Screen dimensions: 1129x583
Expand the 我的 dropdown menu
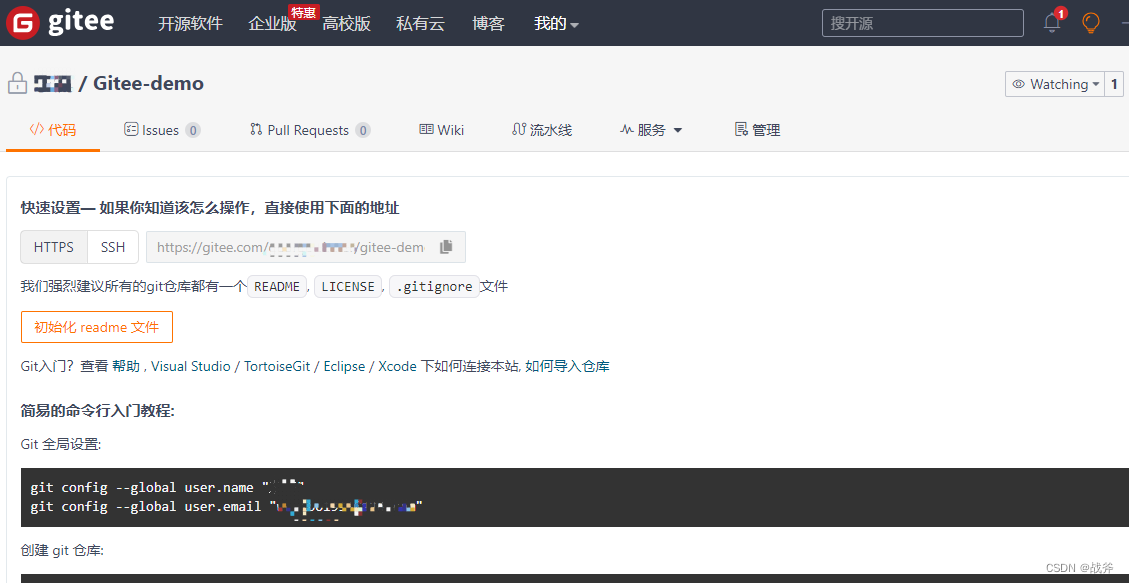[556, 23]
